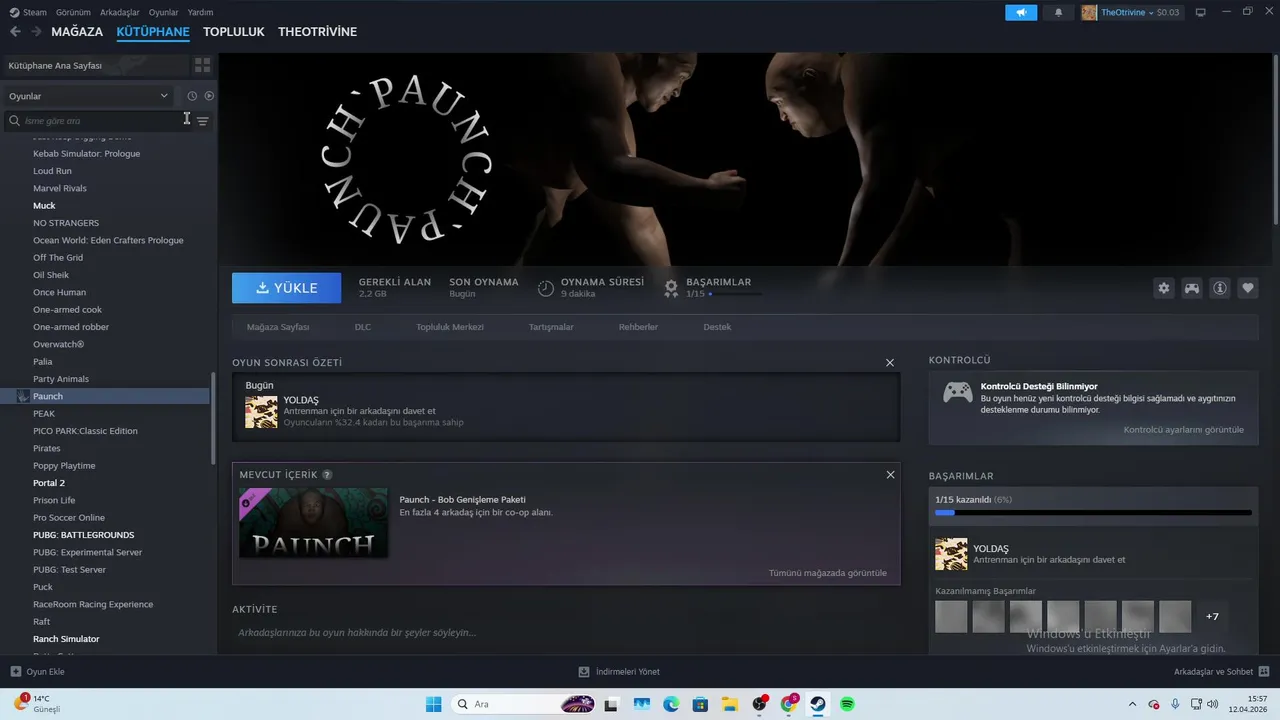This screenshot has width=1280, height=720.
Task: Show only ready-to-play games
Action: [x=209, y=96]
